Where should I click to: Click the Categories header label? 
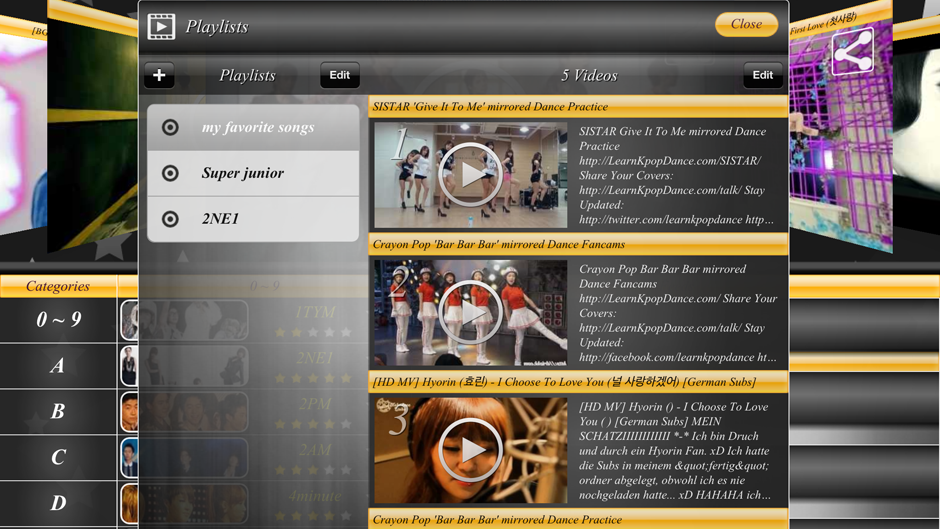click(58, 286)
